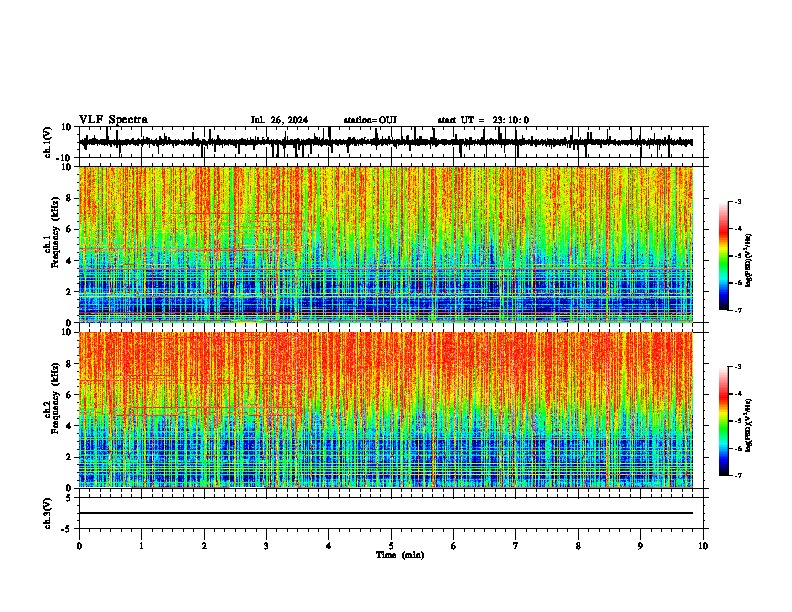The width and height of the screenshot is (792, 612).
Task: Click the ch.2 colorbar "log(PSD)" label
Action: point(748,425)
